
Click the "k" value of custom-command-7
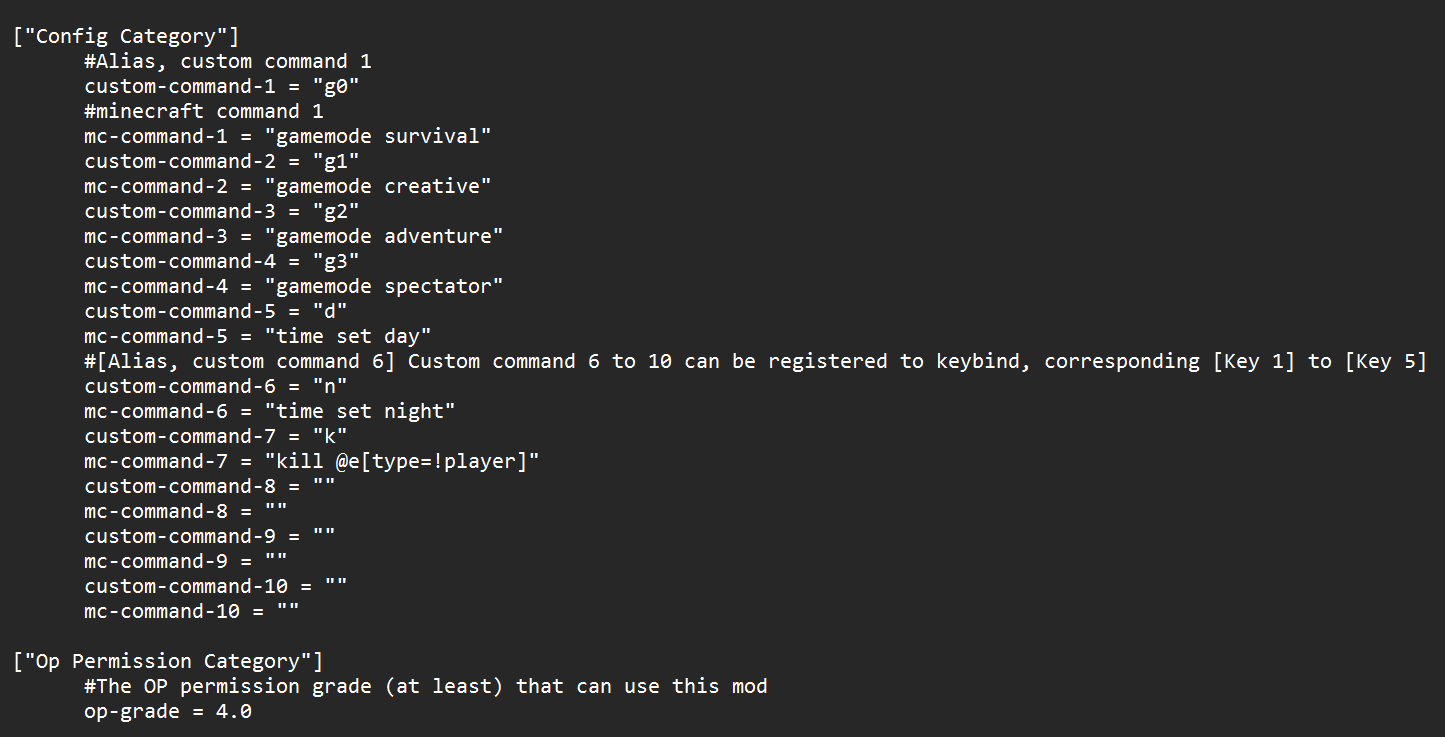[x=329, y=437]
